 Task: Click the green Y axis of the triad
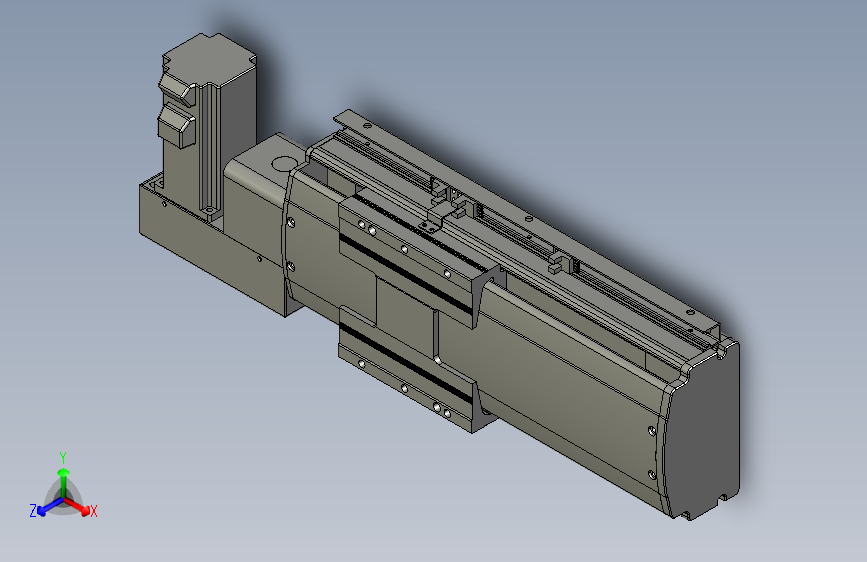[x=64, y=482]
